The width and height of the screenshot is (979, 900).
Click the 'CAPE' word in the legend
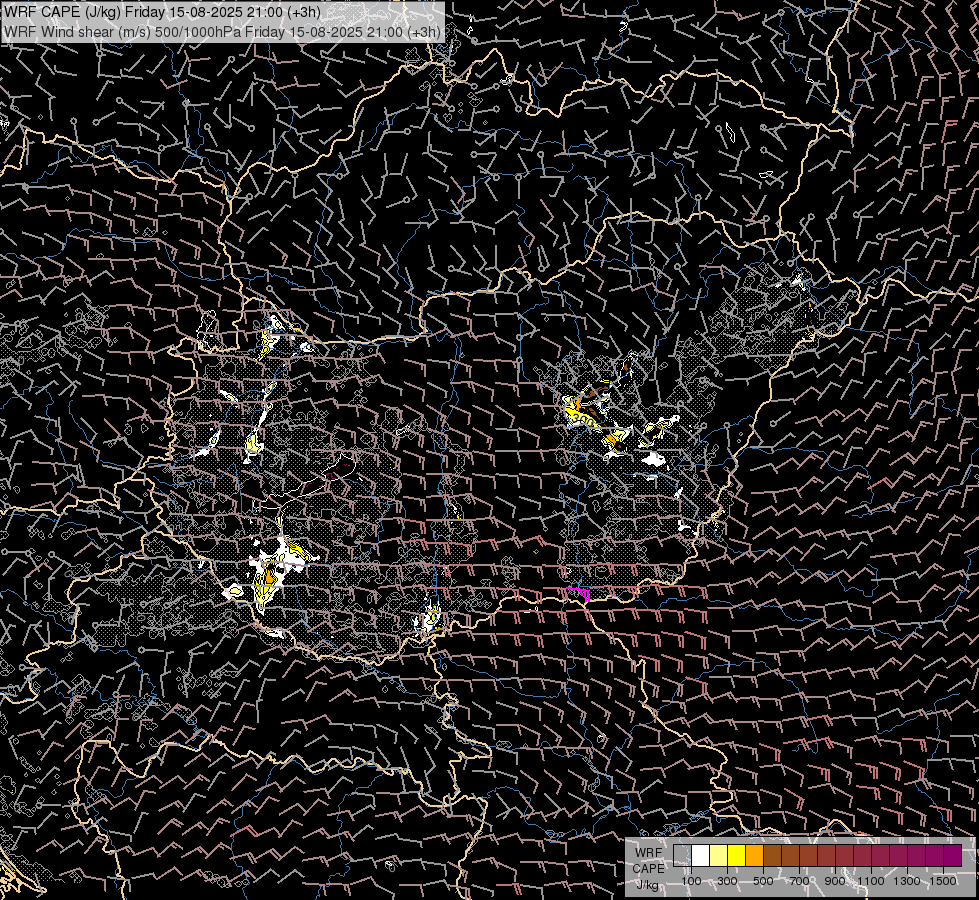pyautogui.click(x=648, y=869)
